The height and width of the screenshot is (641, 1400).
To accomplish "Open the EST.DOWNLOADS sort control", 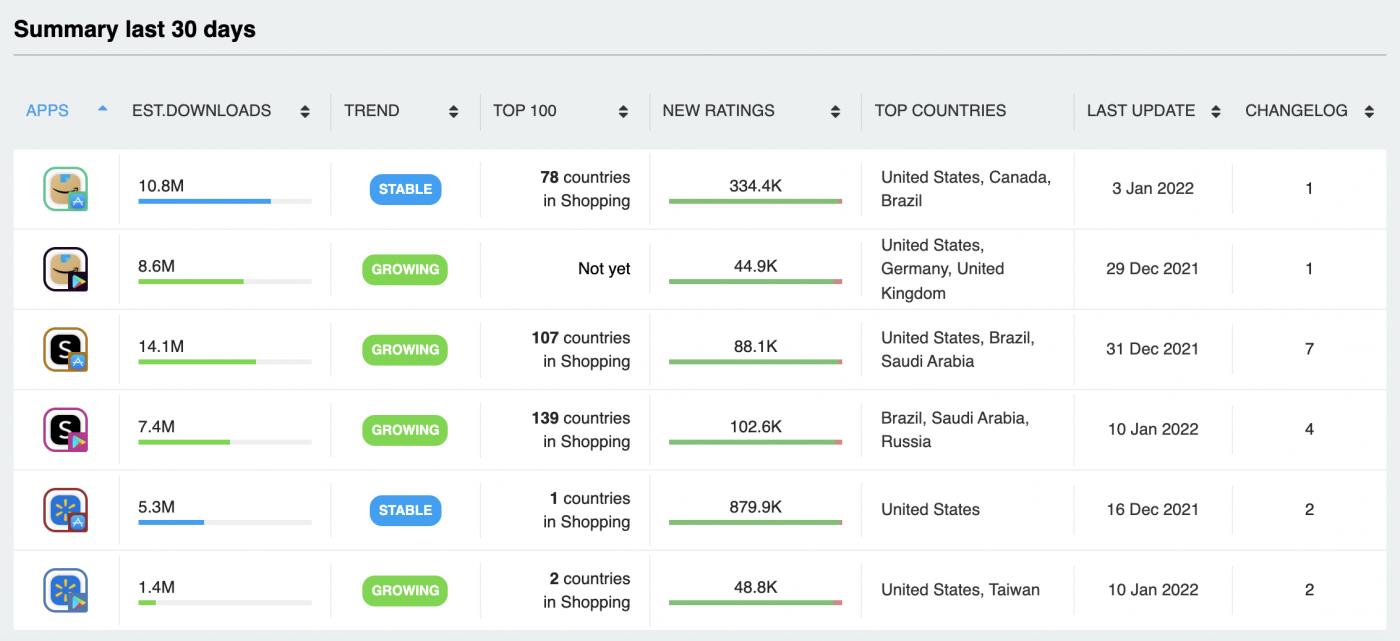I will (x=305, y=111).
